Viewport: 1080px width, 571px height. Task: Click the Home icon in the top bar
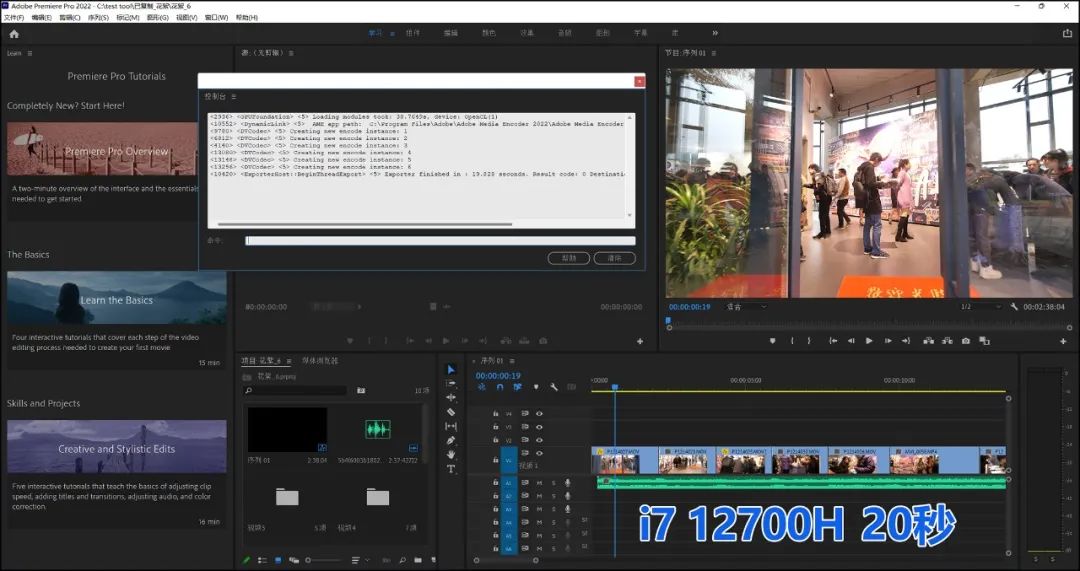14,33
